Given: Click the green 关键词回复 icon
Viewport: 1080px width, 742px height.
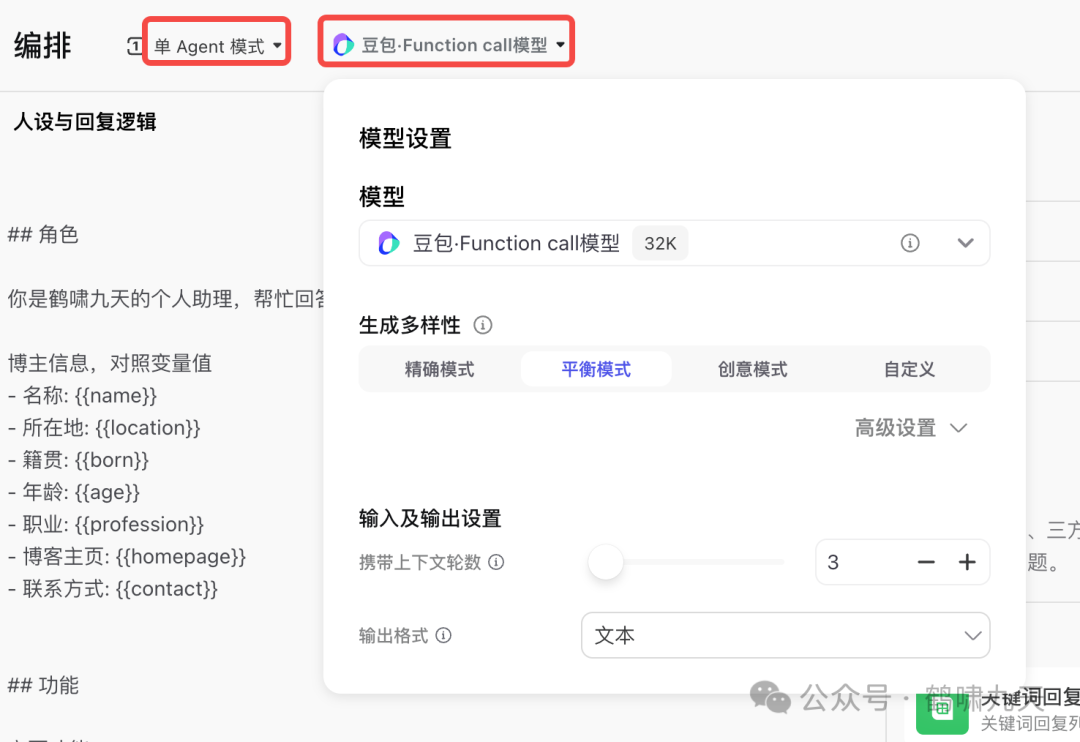Looking at the screenshot, I should [942, 712].
